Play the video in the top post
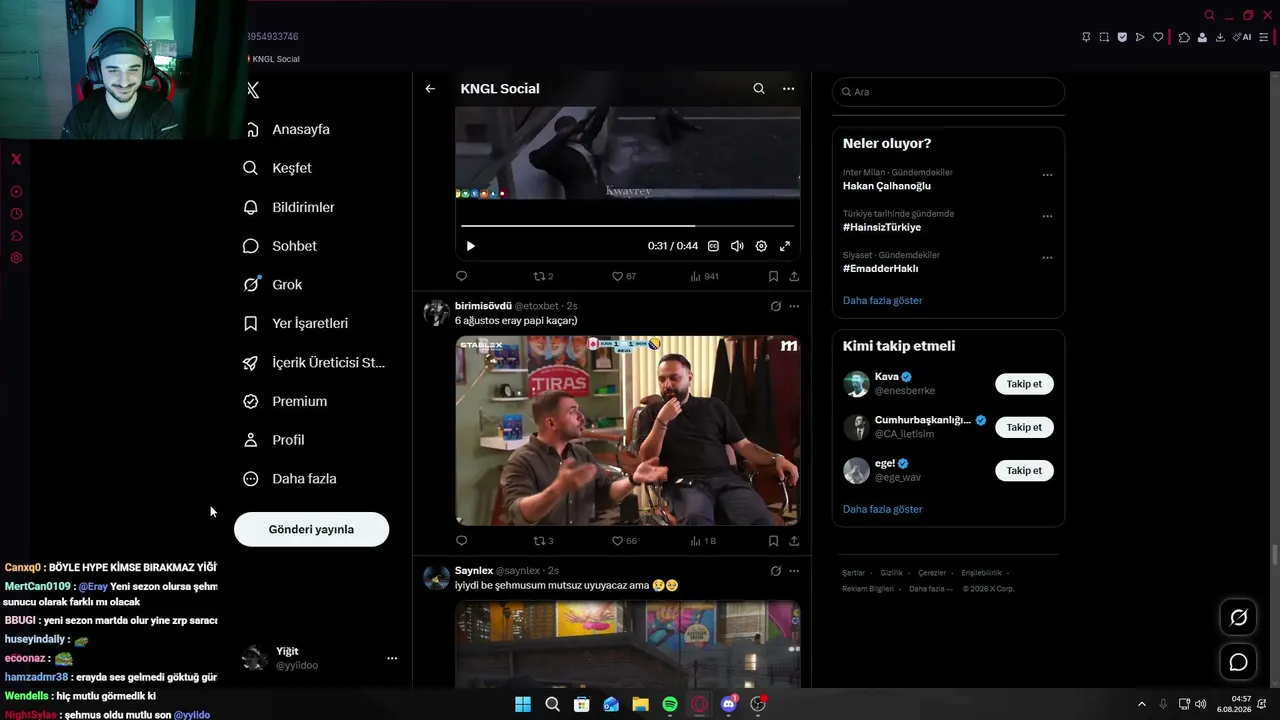 [x=471, y=246]
